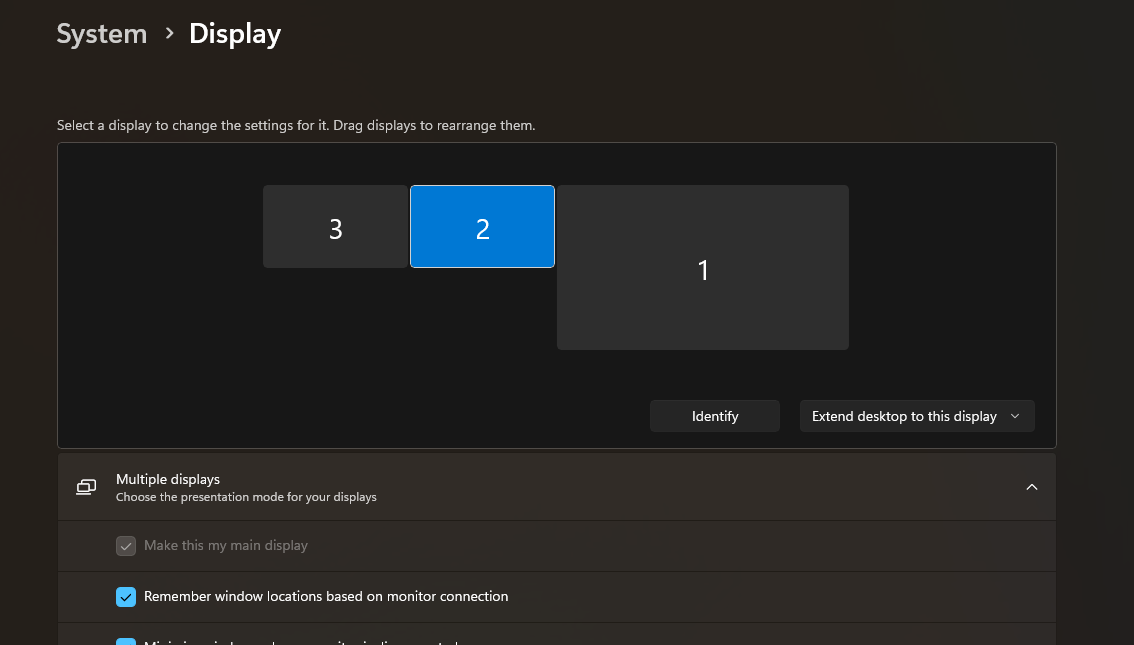Click the Select a display instruction text
1134x645 pixels.
tap(296, 126)
